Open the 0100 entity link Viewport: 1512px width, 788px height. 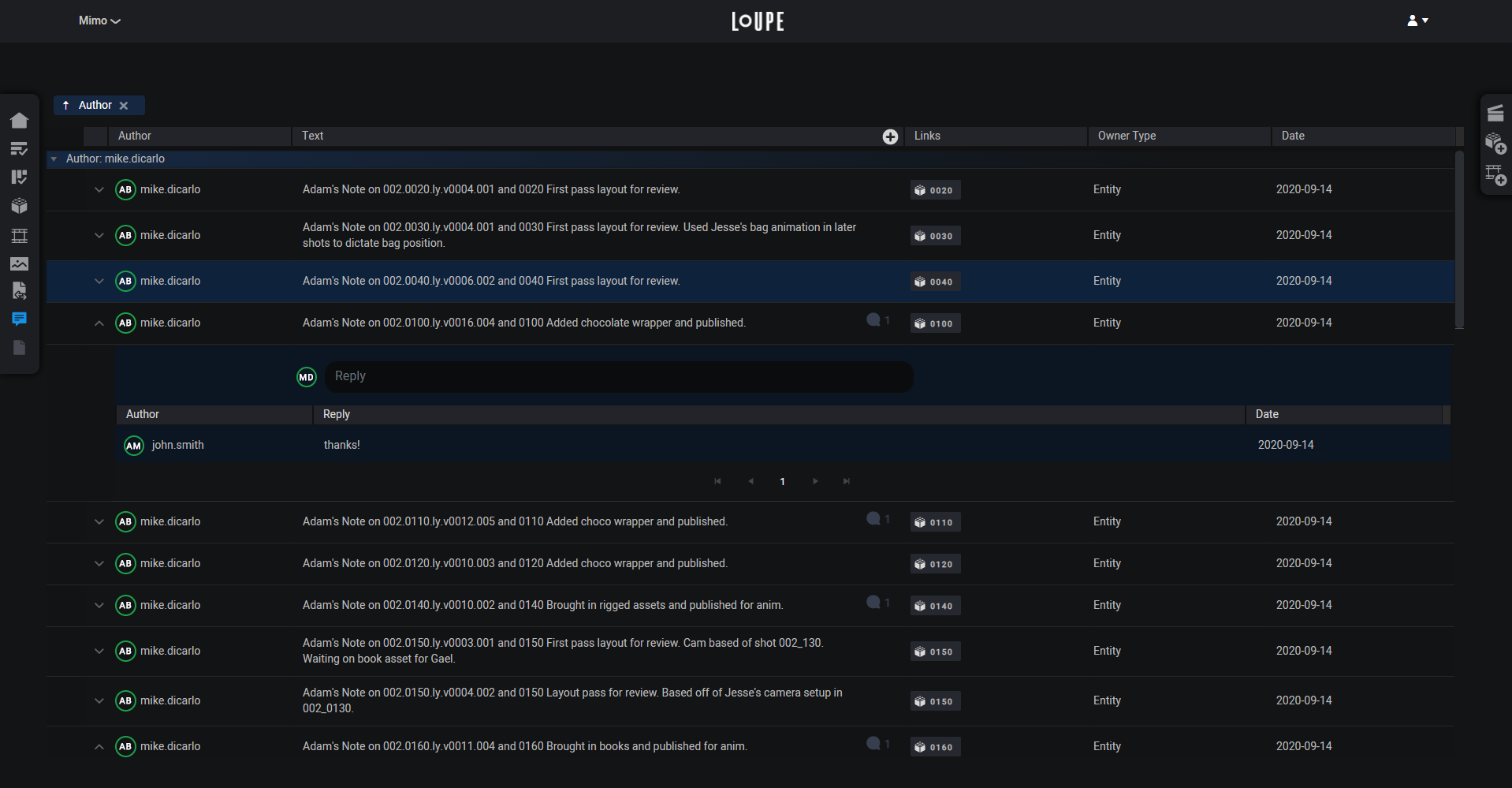point(935,323)
